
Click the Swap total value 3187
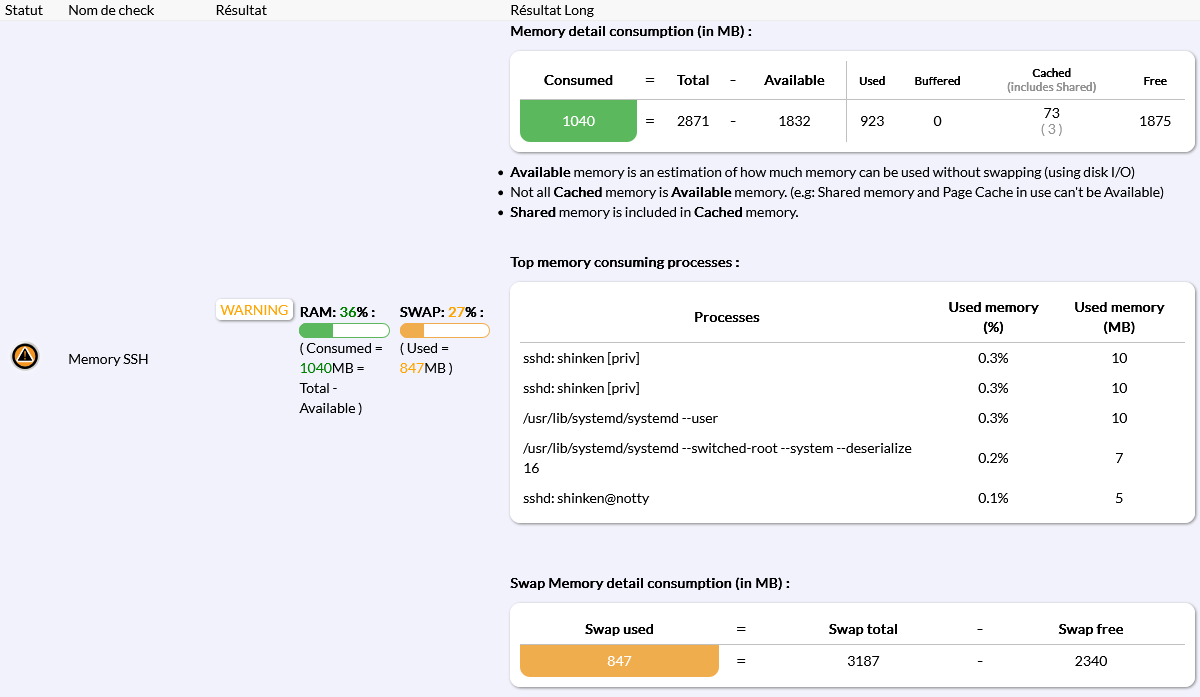(862, 661)
